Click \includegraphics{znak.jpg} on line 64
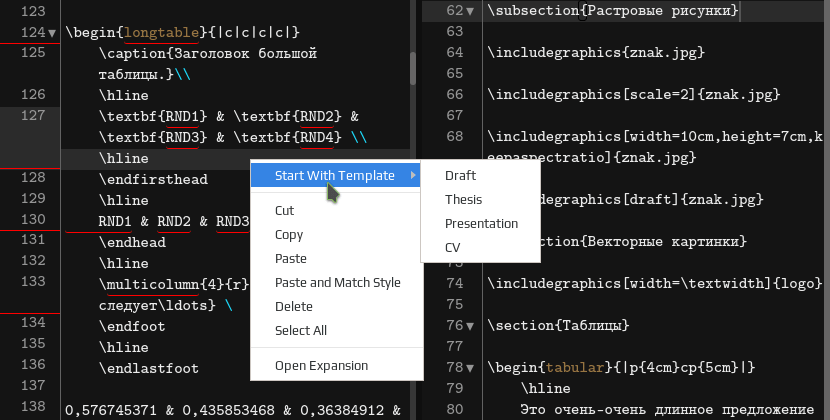This screenshot has height=420, width=830. pyautogui.click(x=596, y=52)
